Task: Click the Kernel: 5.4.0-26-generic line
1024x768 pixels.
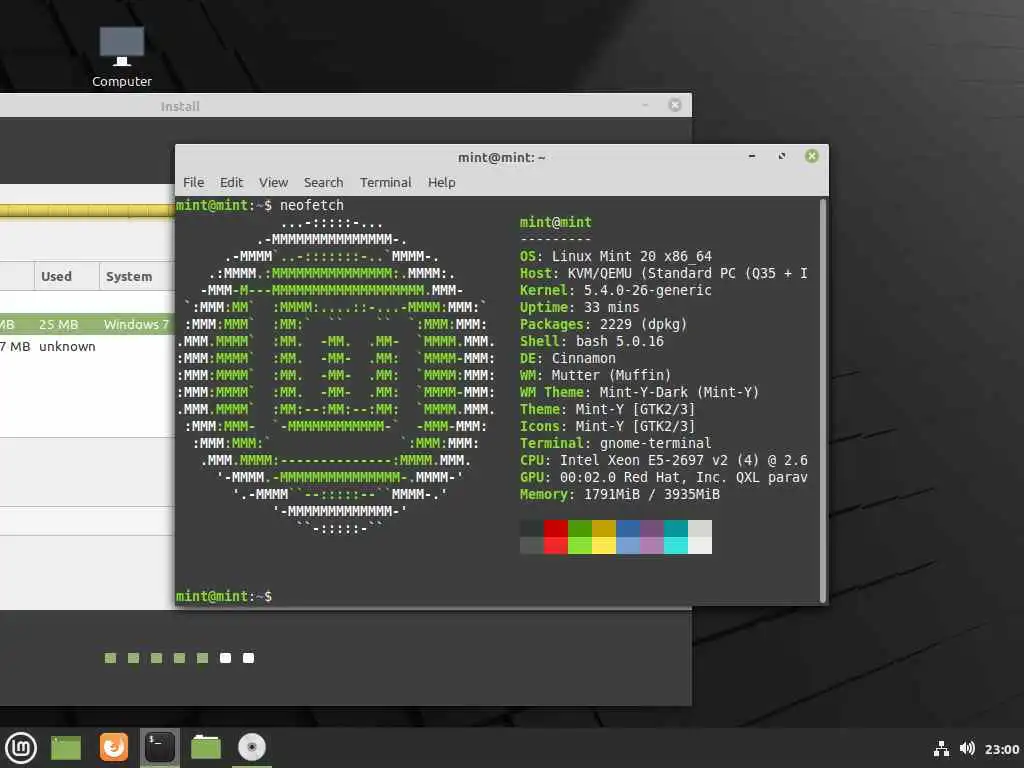Action: tap(616, 291)
